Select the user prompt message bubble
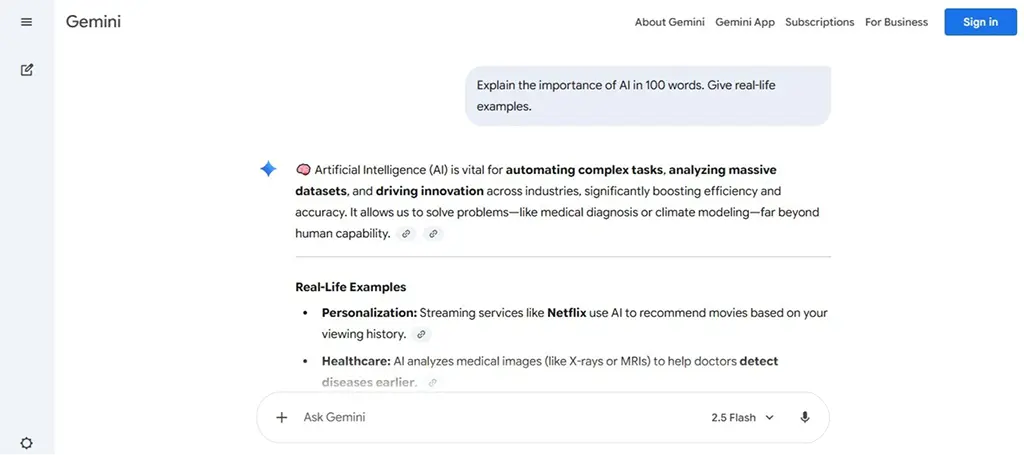 647,96
